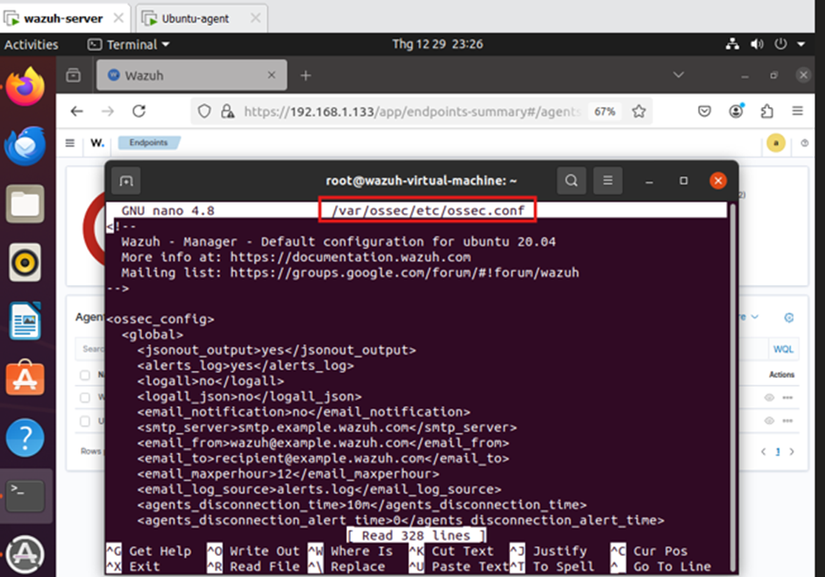Open Software Updater dock icon
This screenshot has height=577, width=825.
click(x=25, y=554)
